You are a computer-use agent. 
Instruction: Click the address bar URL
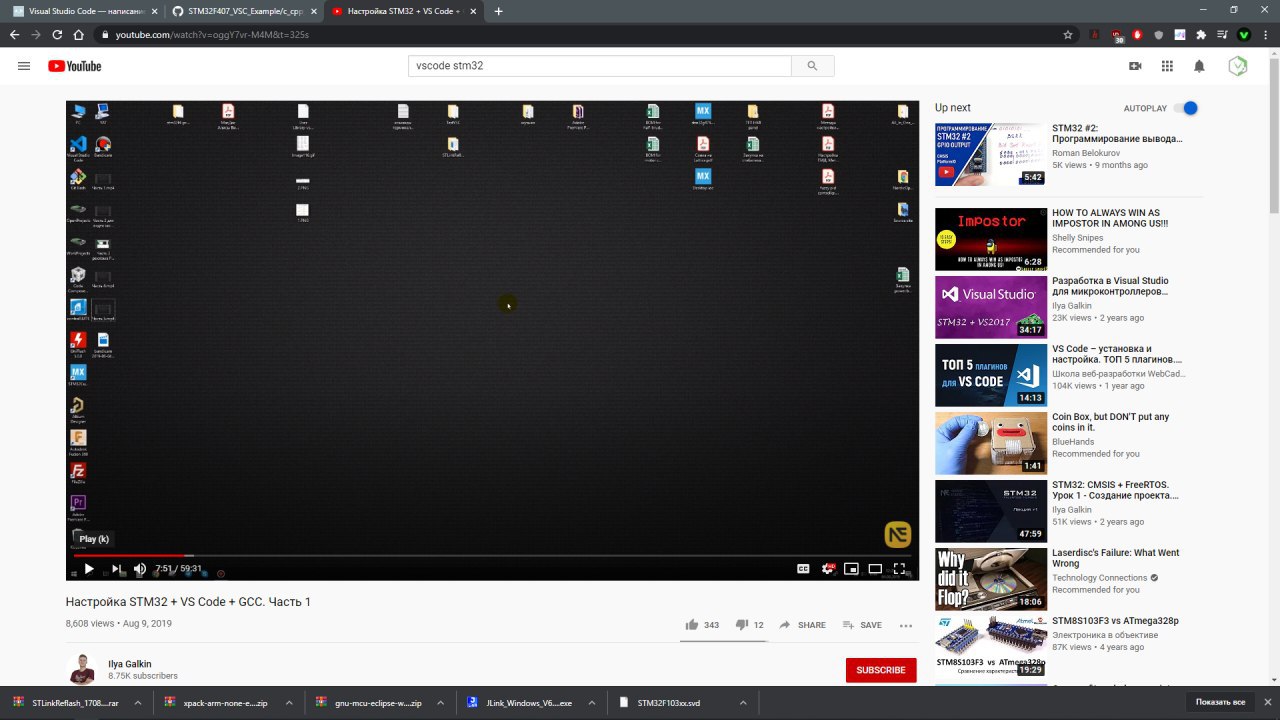click(x=212, y=34)
